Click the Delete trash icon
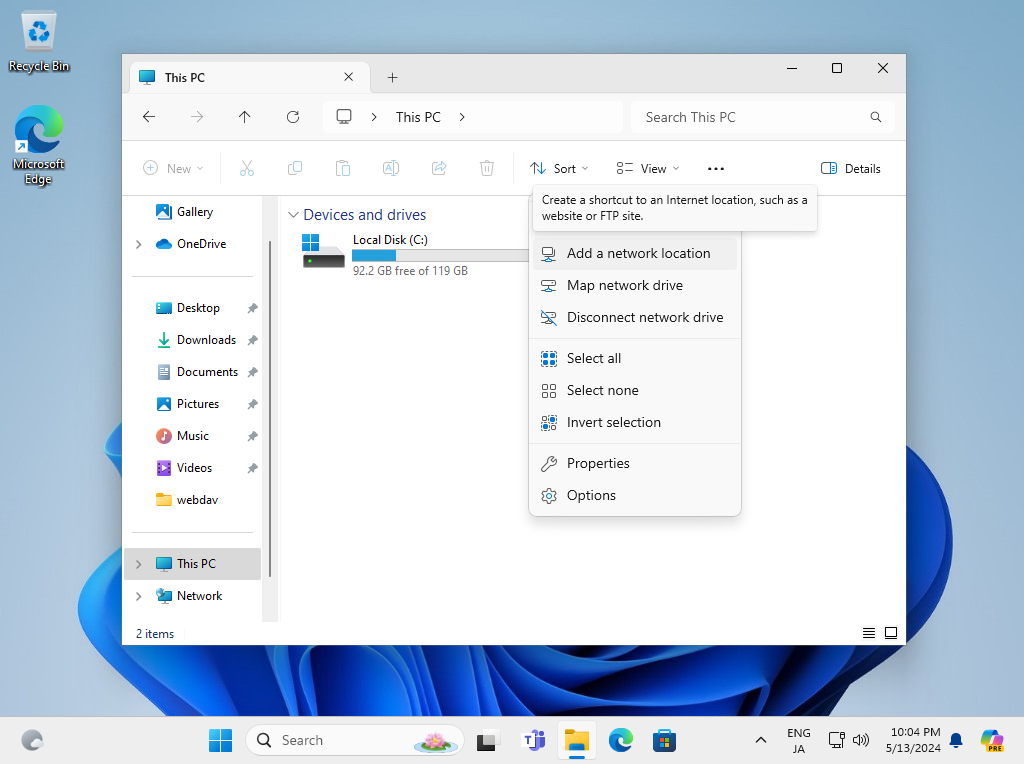Image resolution: width=1024 pixels, height=764 pixels. (487, 168)
